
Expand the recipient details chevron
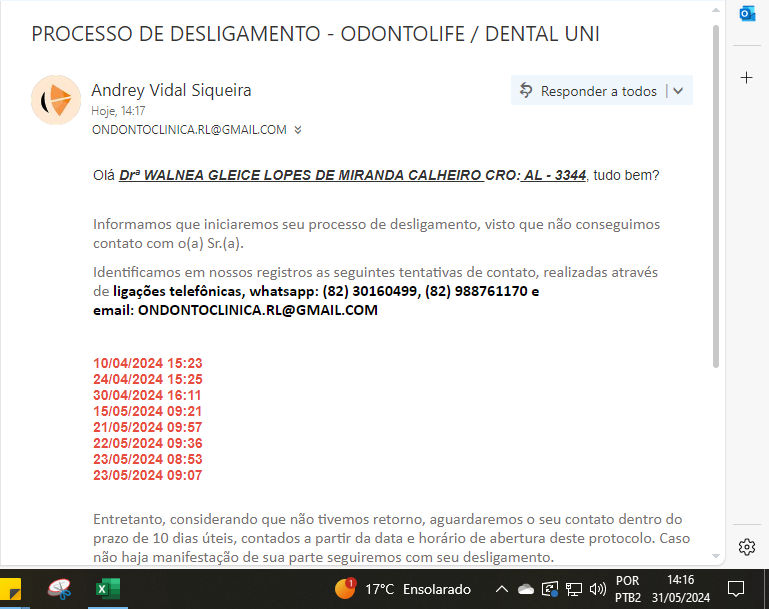pos(298,130)
